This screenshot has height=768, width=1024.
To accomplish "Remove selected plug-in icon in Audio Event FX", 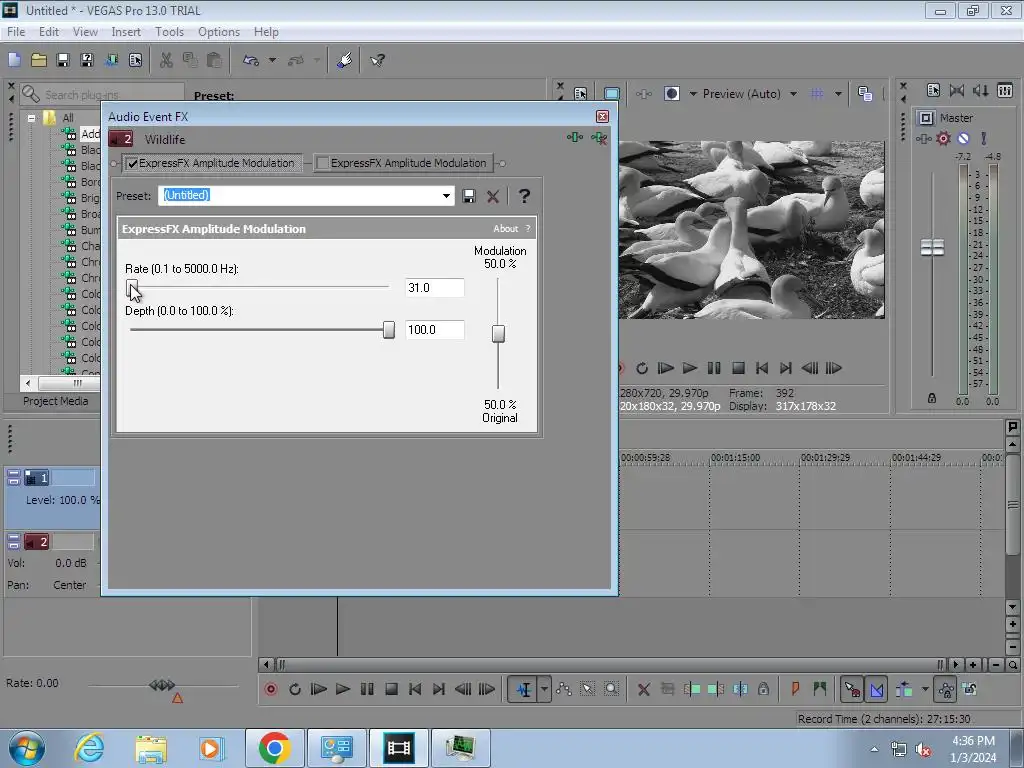I will pos(599,137).
